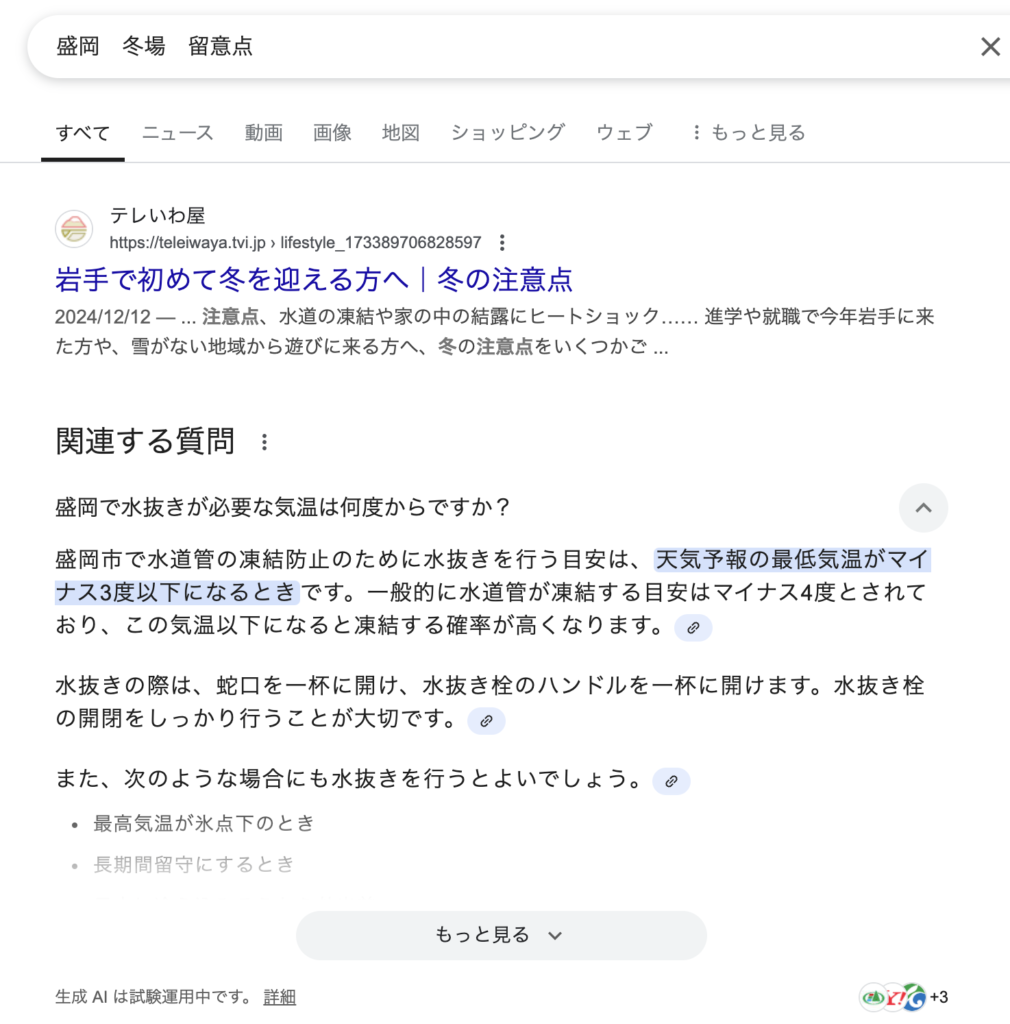
Task: Switch to the 画像 tab
Action: (332, 133)
